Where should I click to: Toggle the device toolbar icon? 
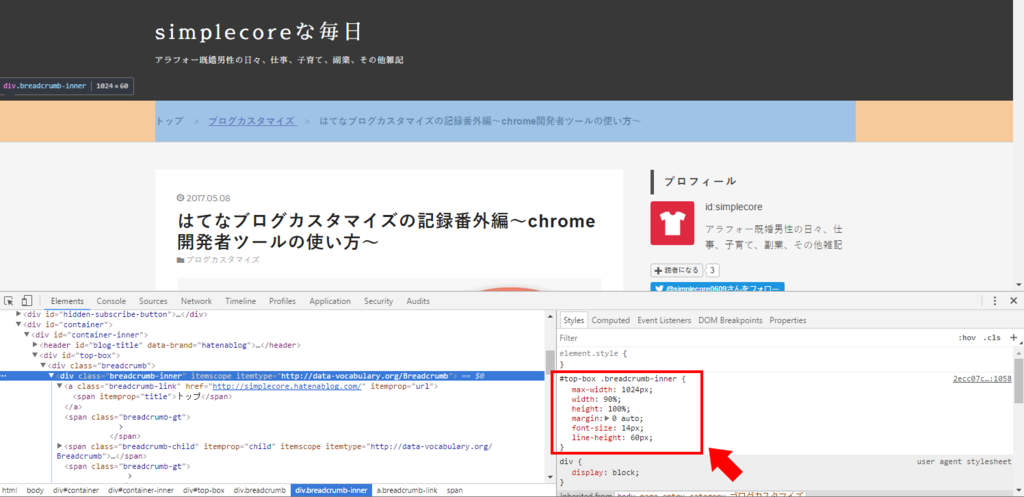(27, 301)
